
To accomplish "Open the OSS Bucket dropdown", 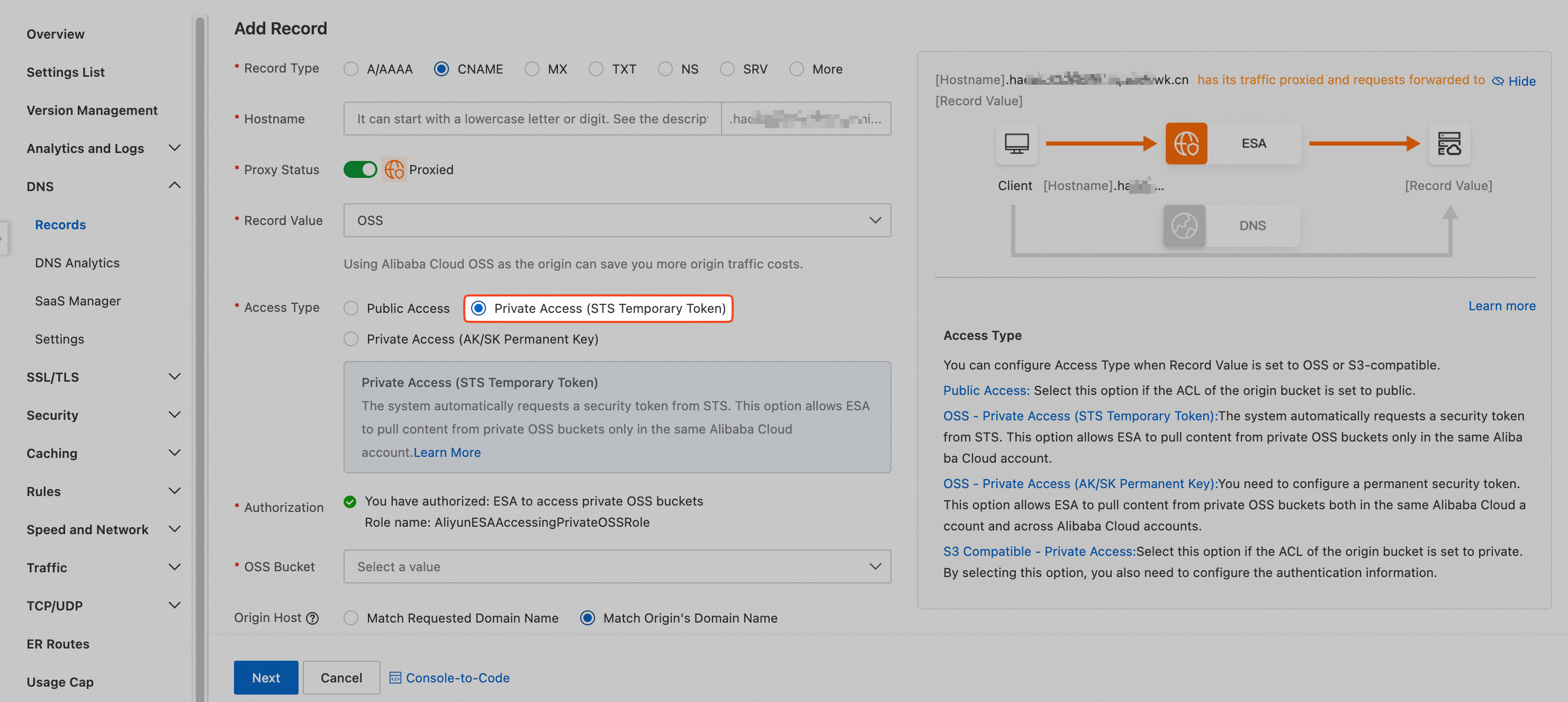I will pyautogui.click(x=617, y=566).
